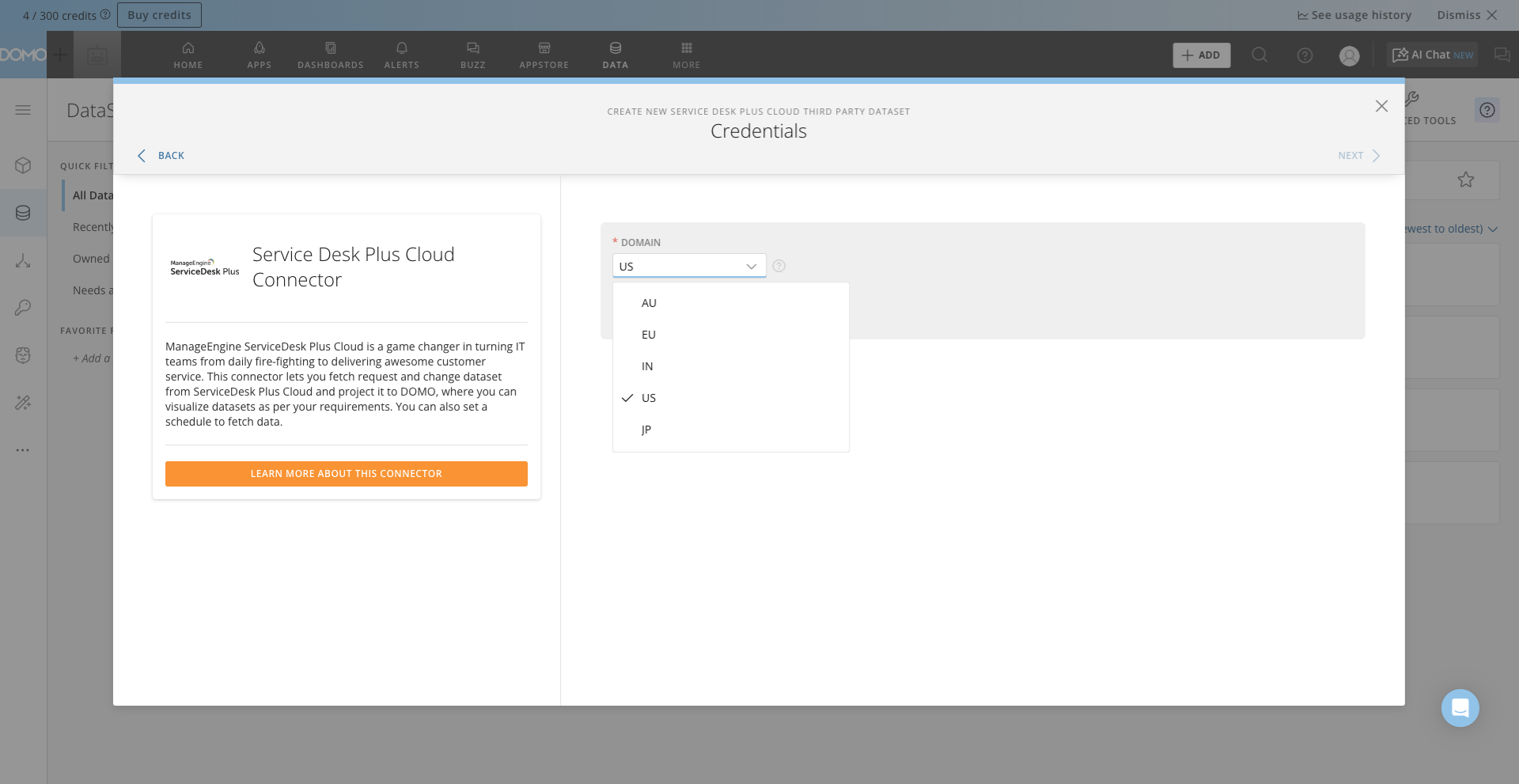Image resolution: width=1519 pixels, height=784 pixels.
Task: Click the Add button in header
Action: point(1202,55)
